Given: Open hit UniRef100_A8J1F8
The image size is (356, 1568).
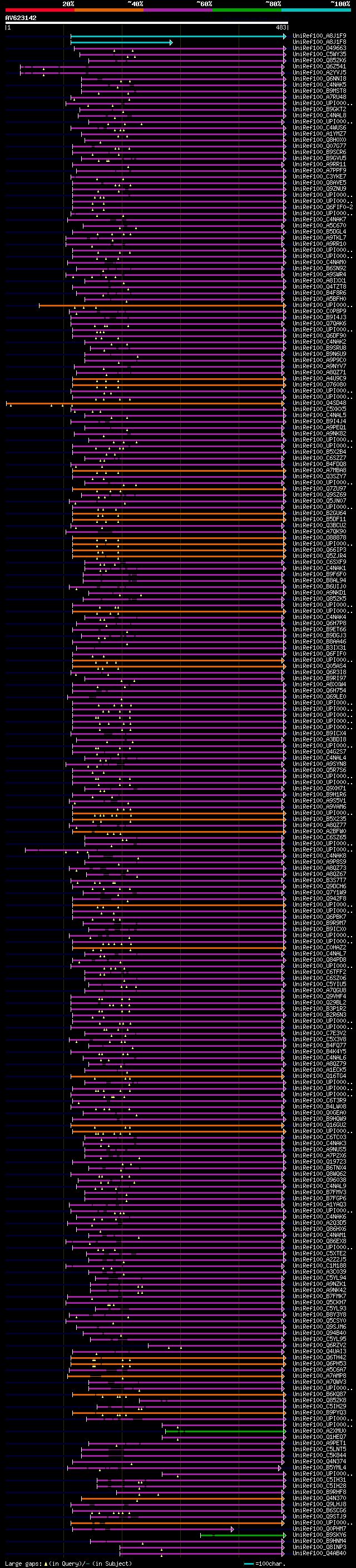Looking at the screenshot, I should [x=319, y=42].
